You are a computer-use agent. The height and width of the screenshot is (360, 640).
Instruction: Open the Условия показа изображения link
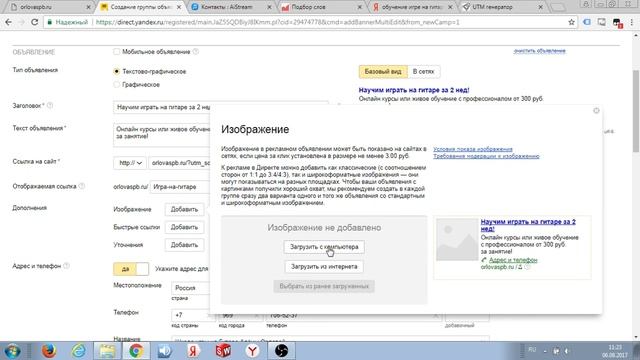point(473,149)
